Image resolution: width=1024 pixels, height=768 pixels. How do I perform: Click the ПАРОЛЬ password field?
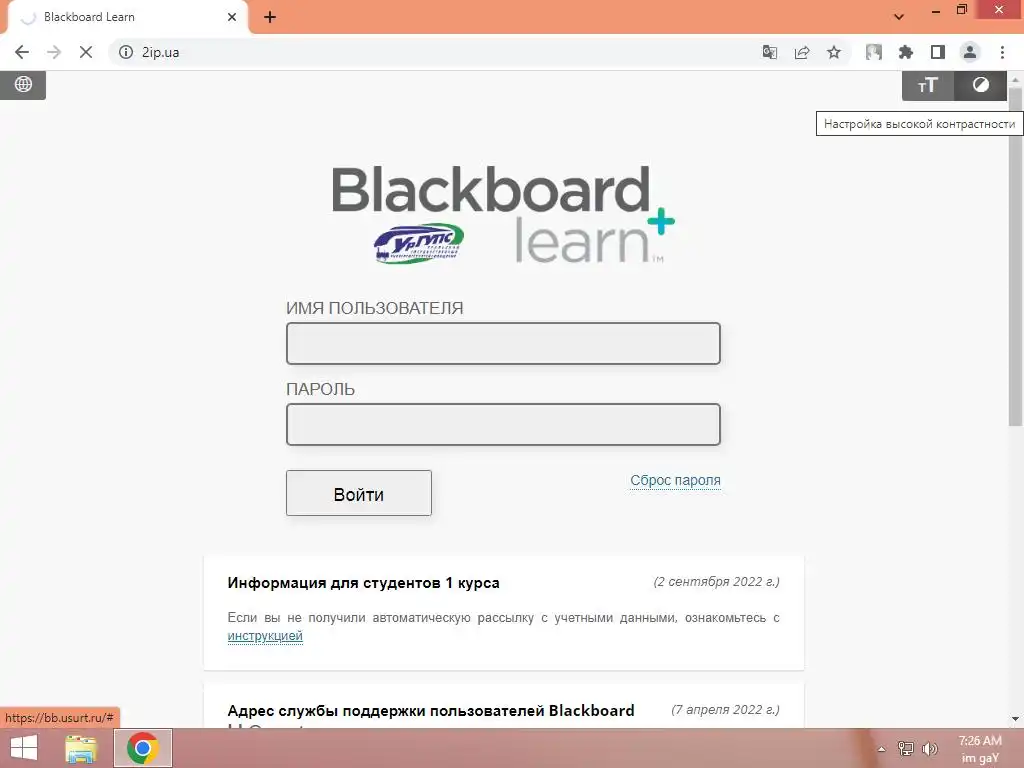click(x=503, y=424)
